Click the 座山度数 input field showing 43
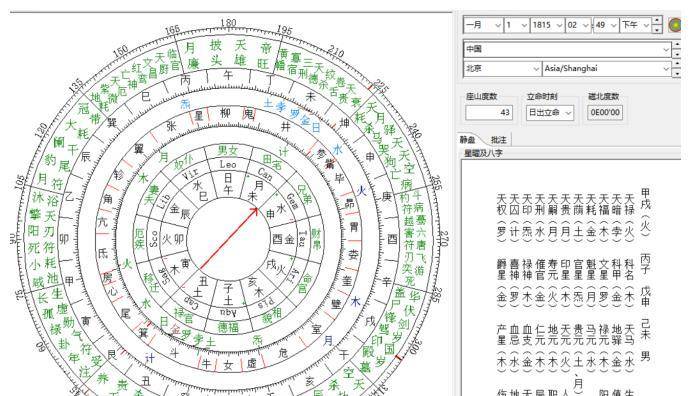 pos(489,113)
